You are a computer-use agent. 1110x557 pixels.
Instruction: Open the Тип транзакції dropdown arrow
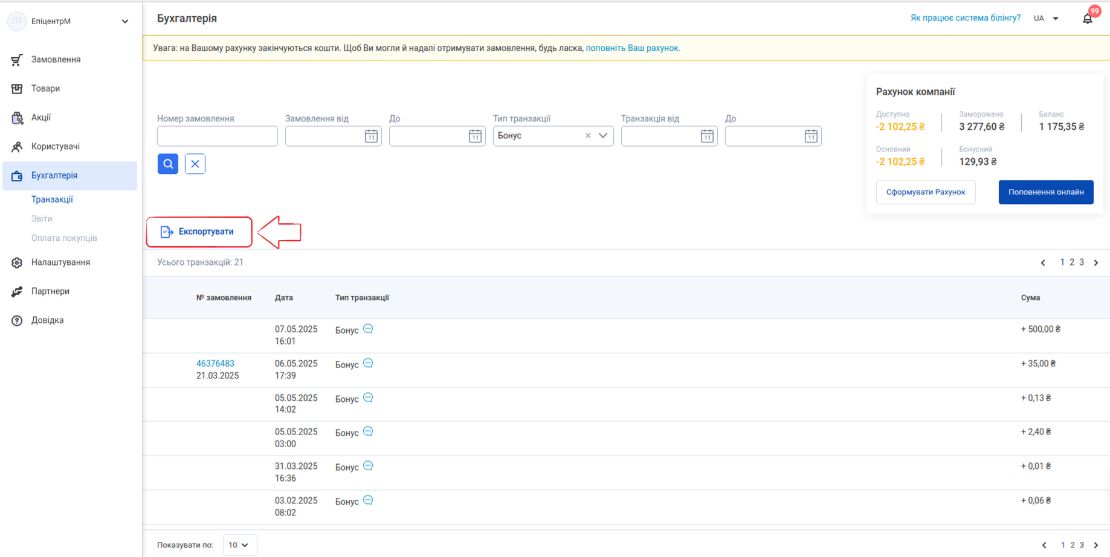click(x=603, y=136)
